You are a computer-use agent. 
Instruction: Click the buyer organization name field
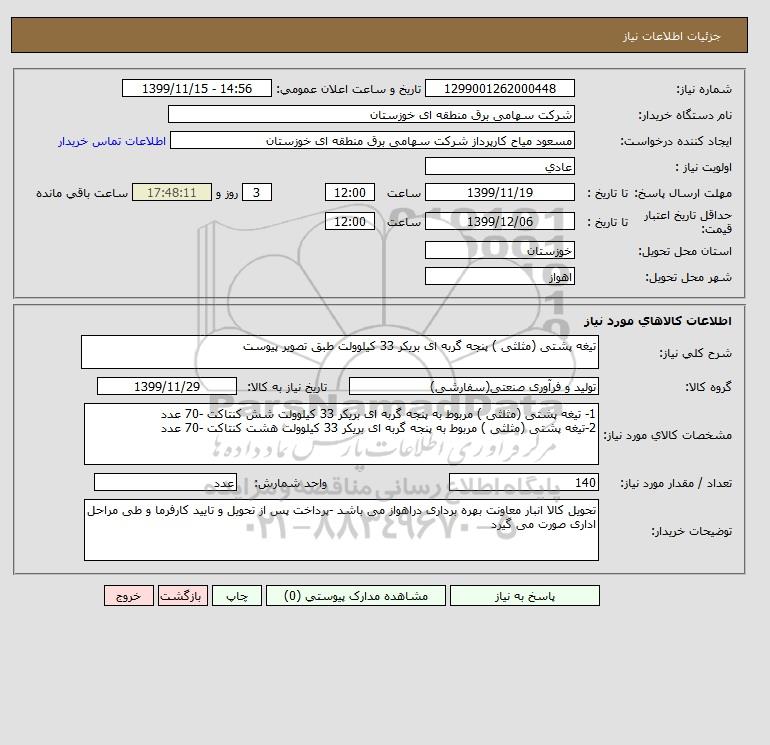371,114
